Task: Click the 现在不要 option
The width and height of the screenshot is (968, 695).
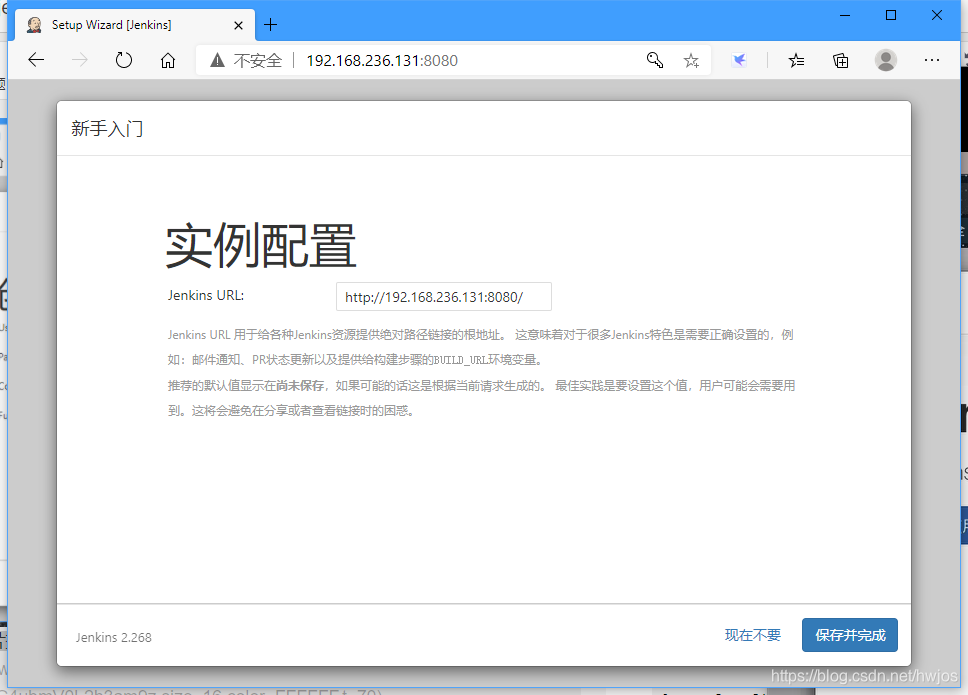Action: coord(752,635)
